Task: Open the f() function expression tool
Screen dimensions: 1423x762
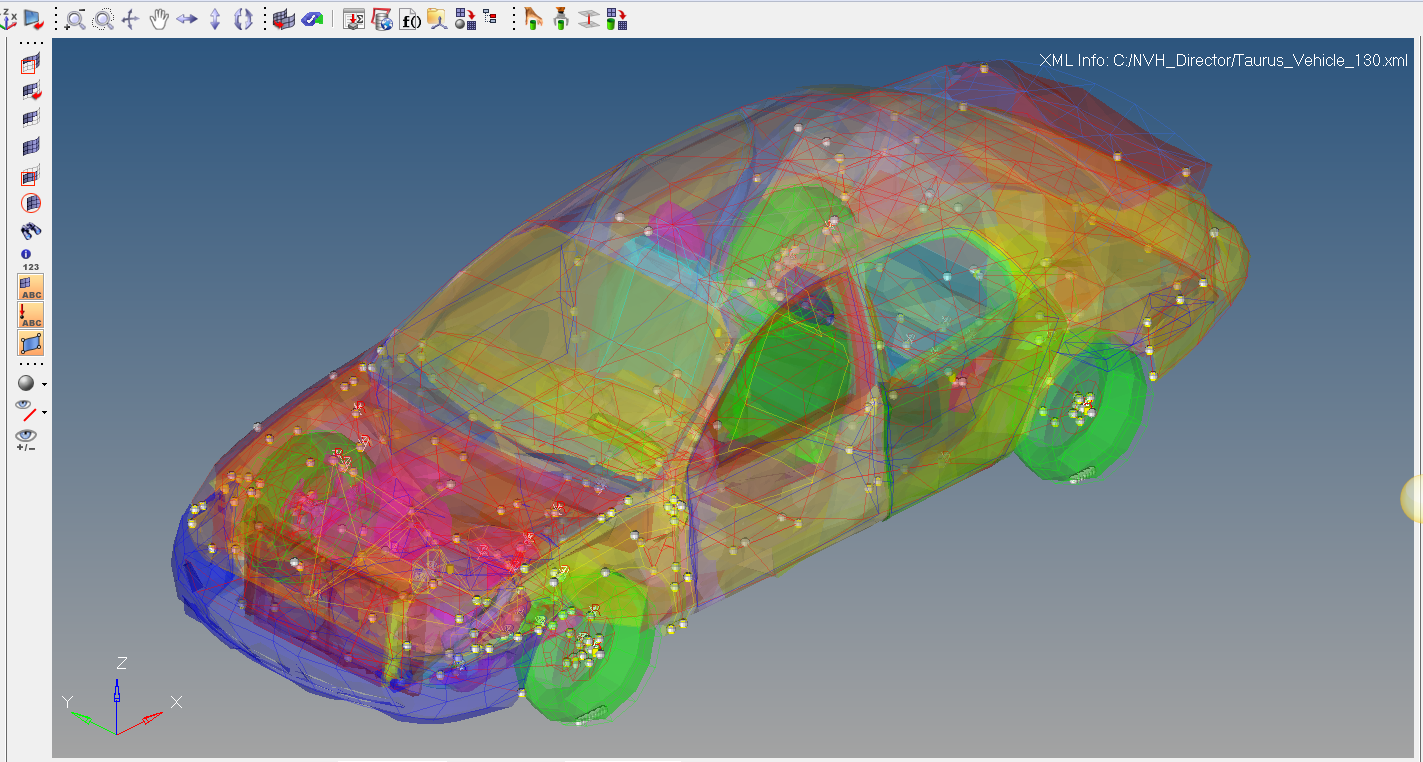Action: click(x=410, y=19)
